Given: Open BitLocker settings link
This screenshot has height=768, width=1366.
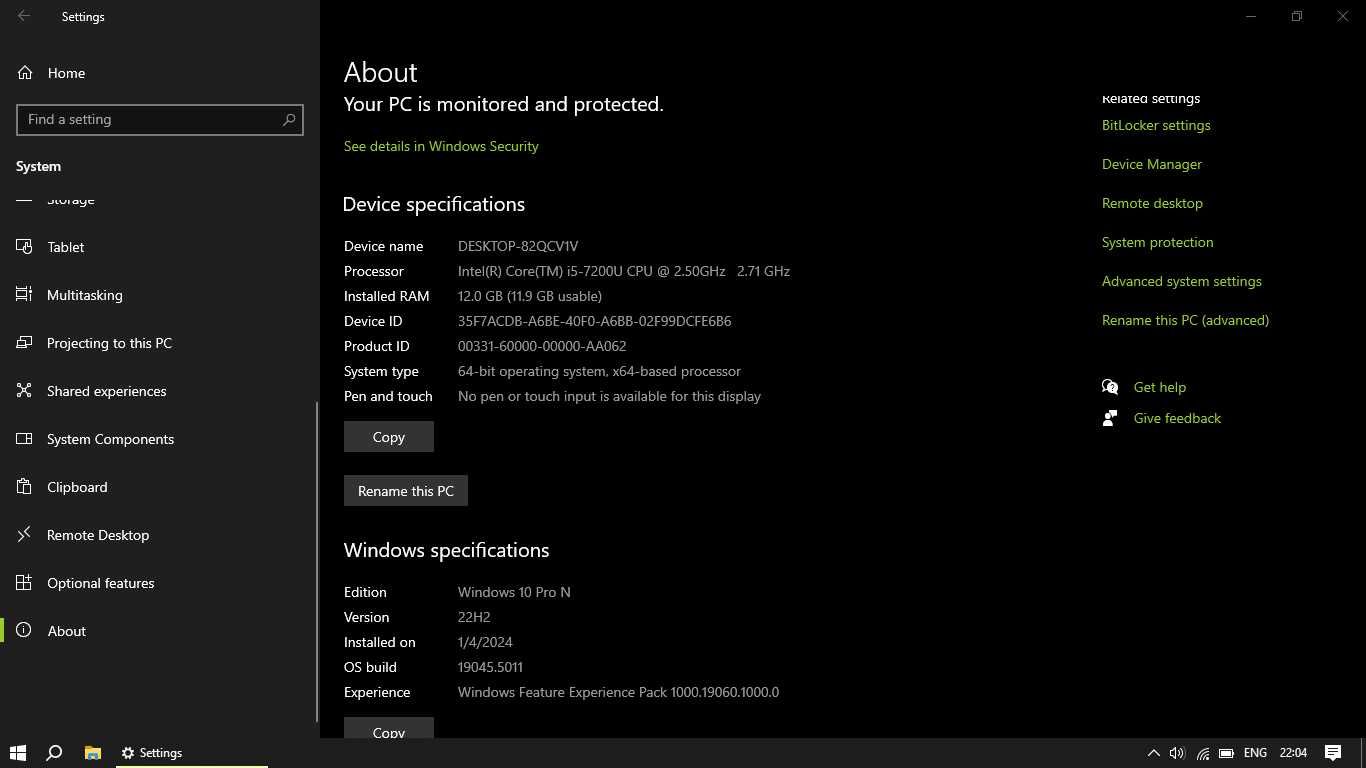Looking at the screenshot, I should point(1156,125).
